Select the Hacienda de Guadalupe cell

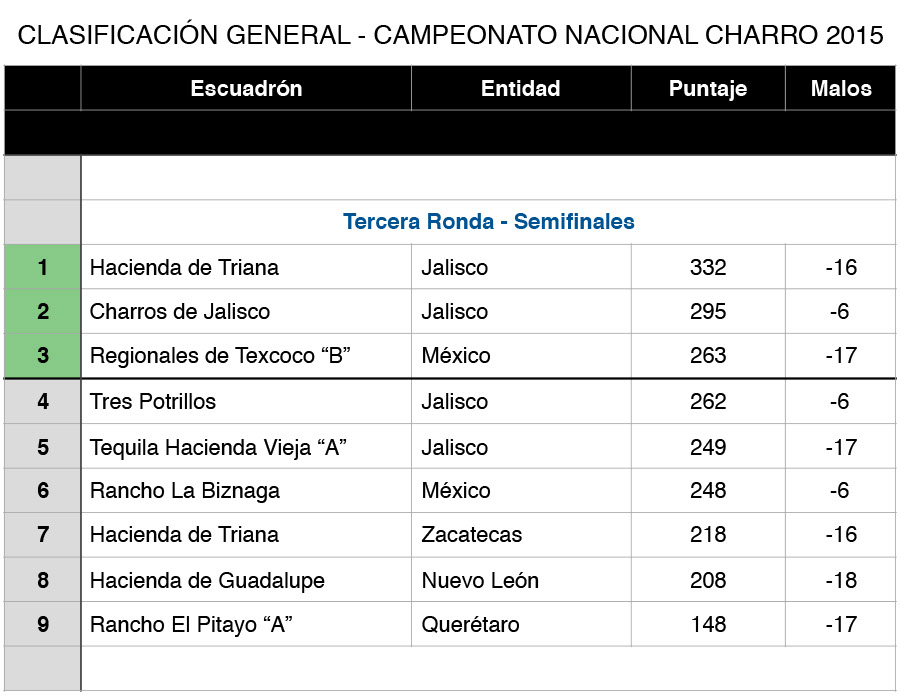[x=207, y=580]
